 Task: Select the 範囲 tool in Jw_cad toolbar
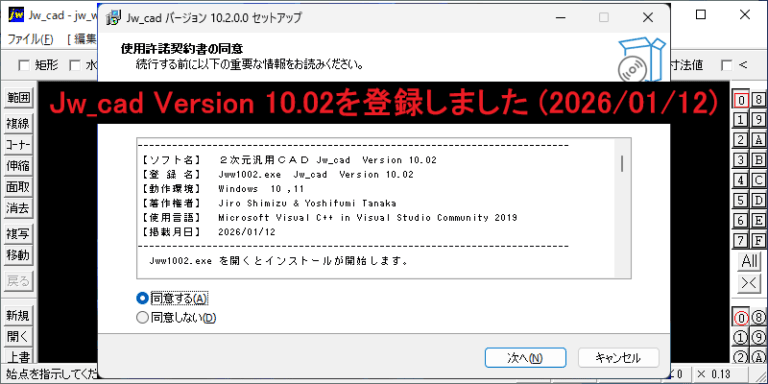pos(18,98)
